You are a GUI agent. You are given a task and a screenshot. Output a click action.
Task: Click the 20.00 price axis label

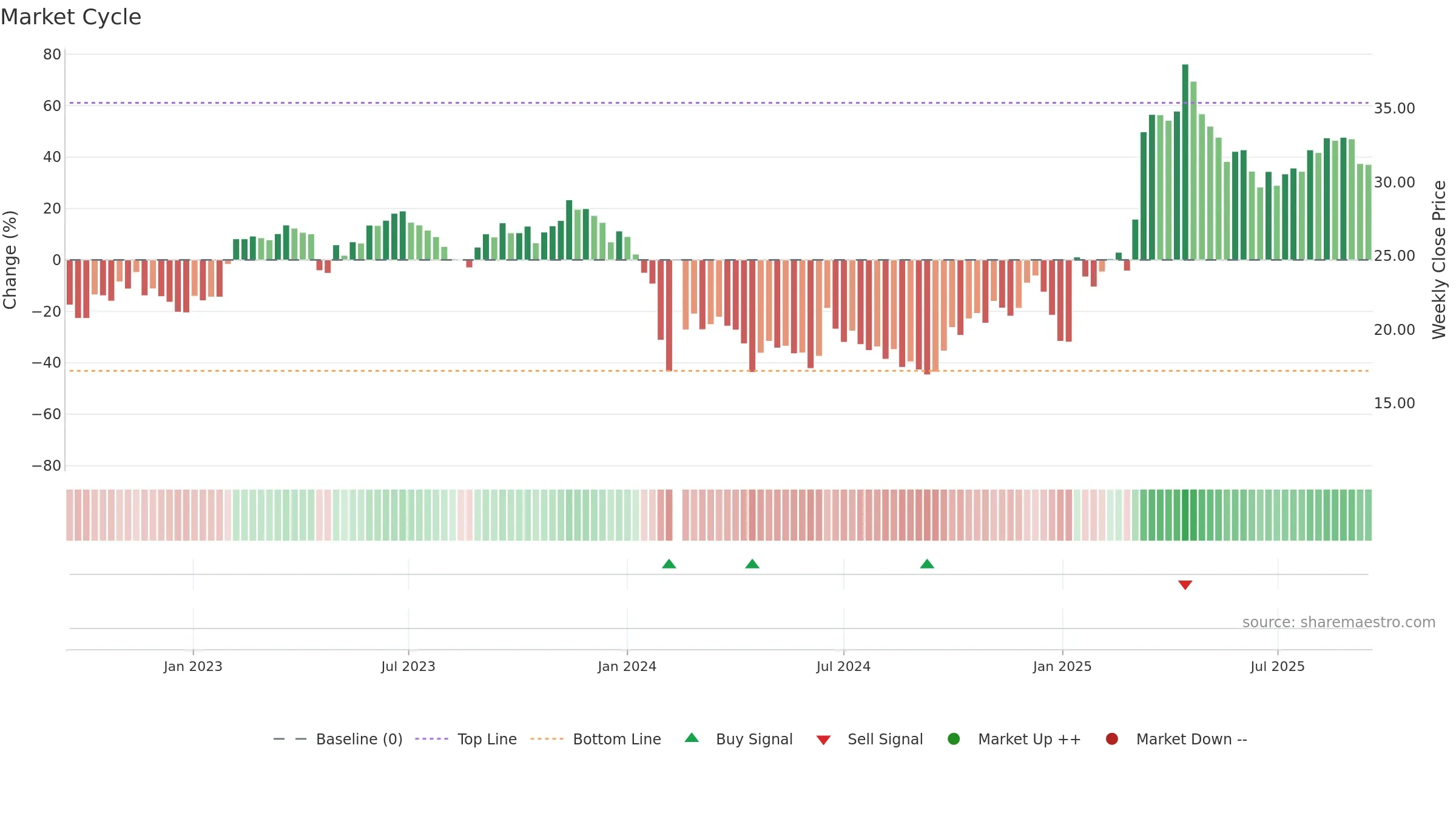point(1395,330)
